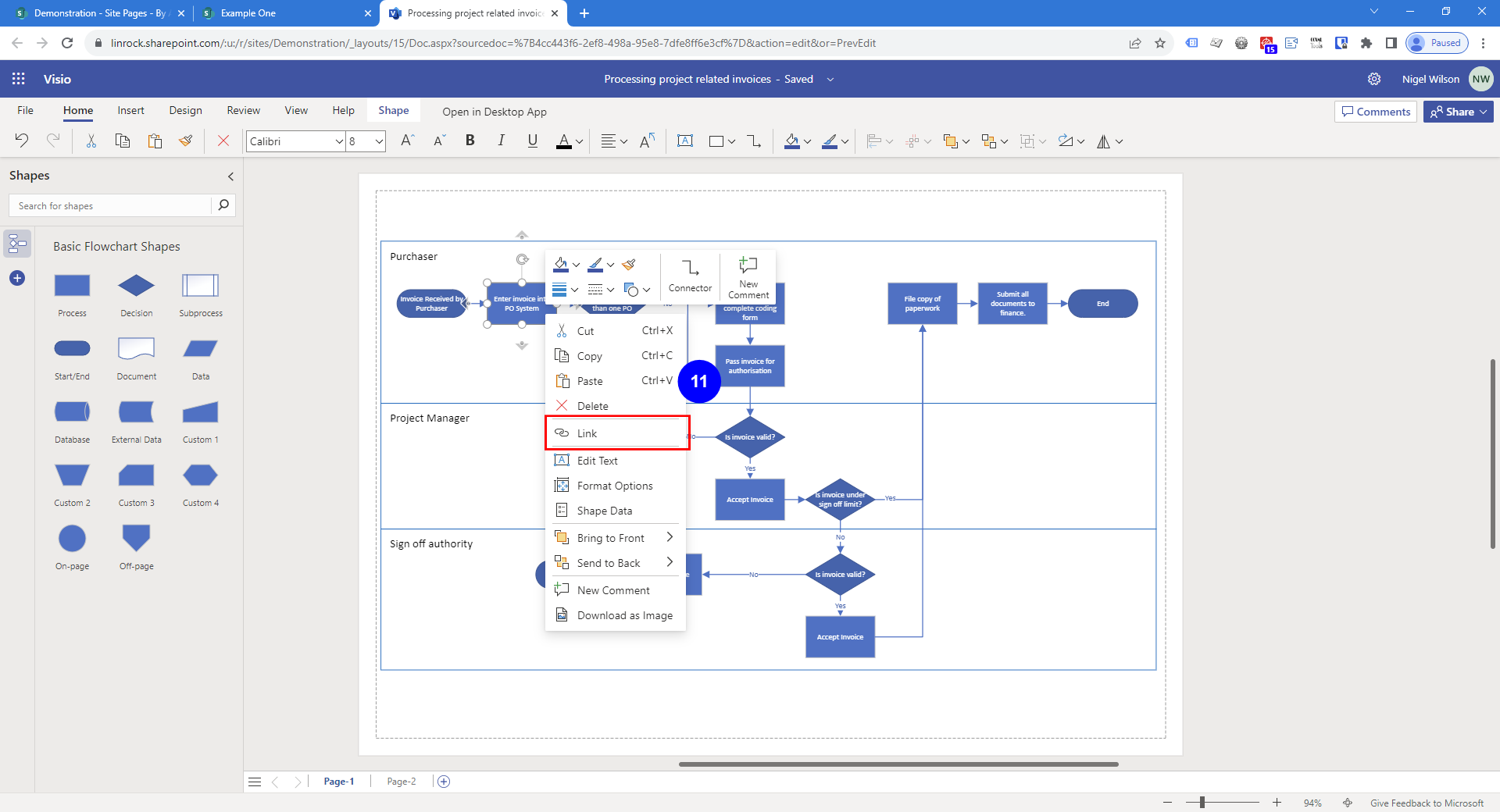The image size is (1500, 812).
Task: Click the Text Box tool icon
Action: click(685, 141)
